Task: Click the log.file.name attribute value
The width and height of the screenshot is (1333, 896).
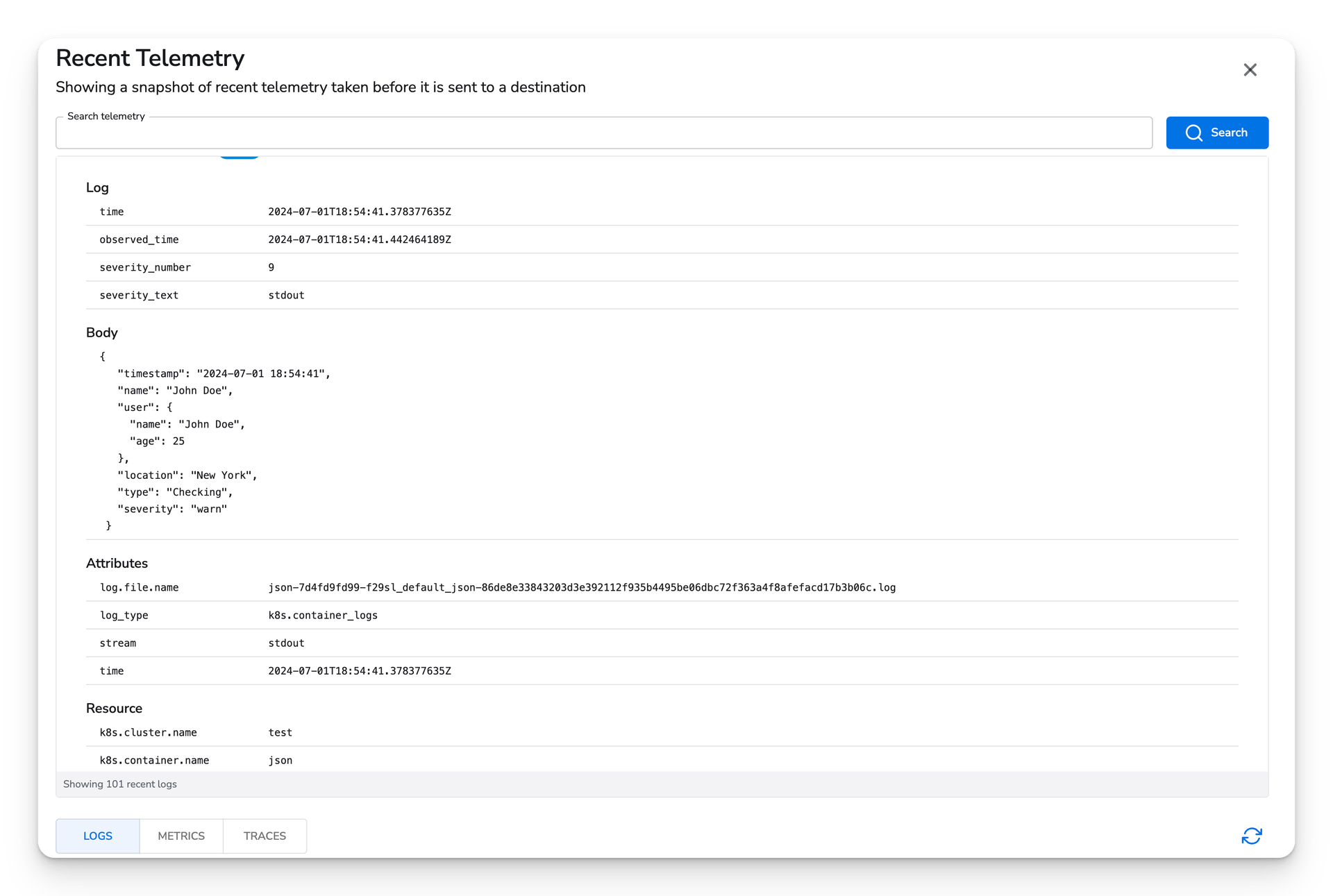Action: click(582, 587)
